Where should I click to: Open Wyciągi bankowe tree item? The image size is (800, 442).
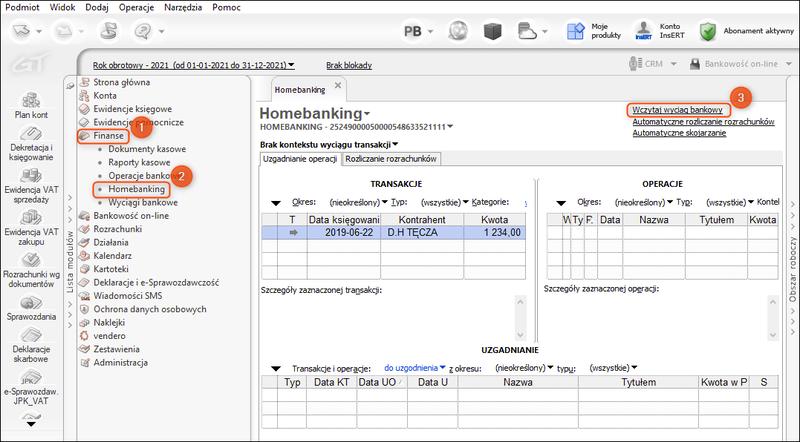click(143, 203)
